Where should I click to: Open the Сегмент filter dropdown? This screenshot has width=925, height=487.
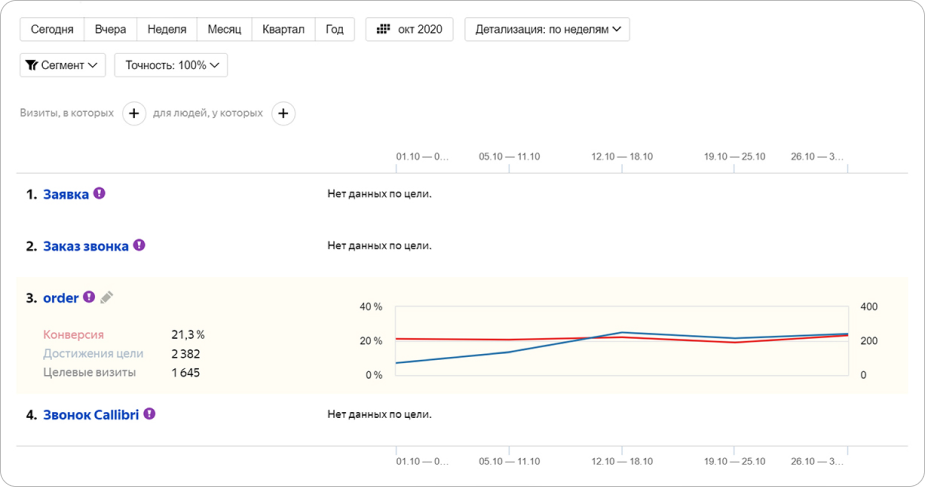(62, 65)
